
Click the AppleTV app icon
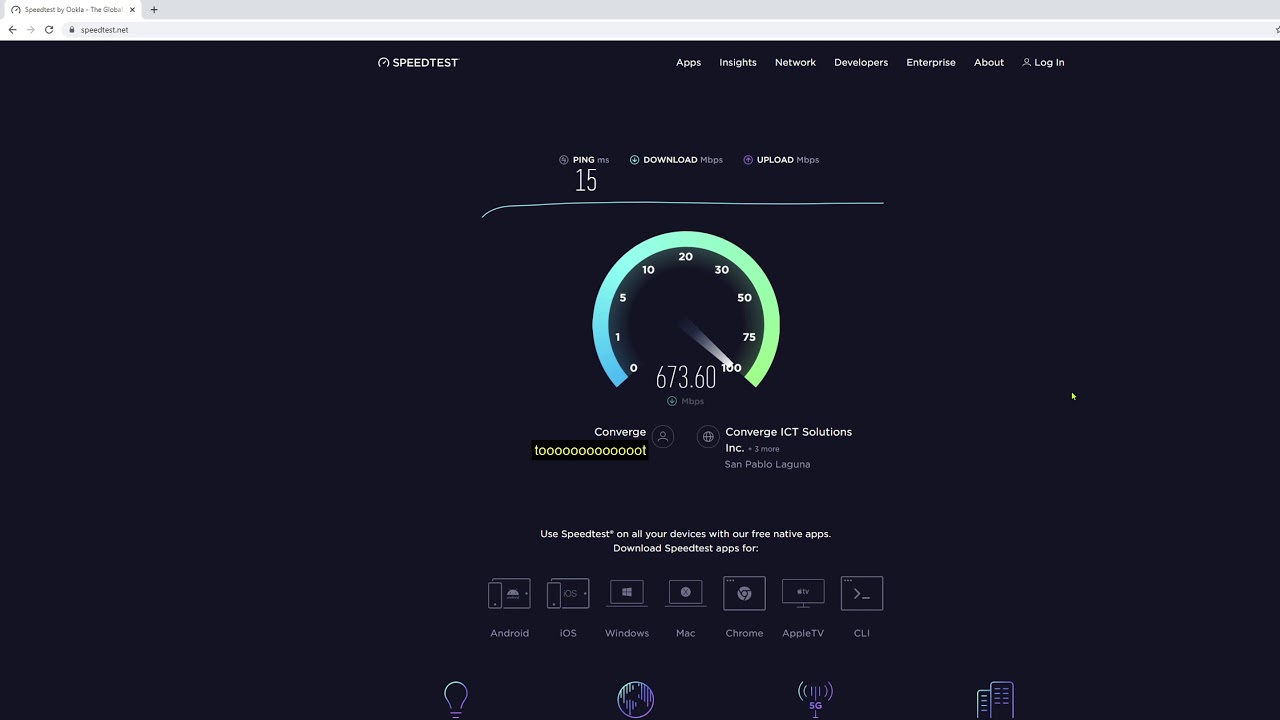[x=803, y=593]
